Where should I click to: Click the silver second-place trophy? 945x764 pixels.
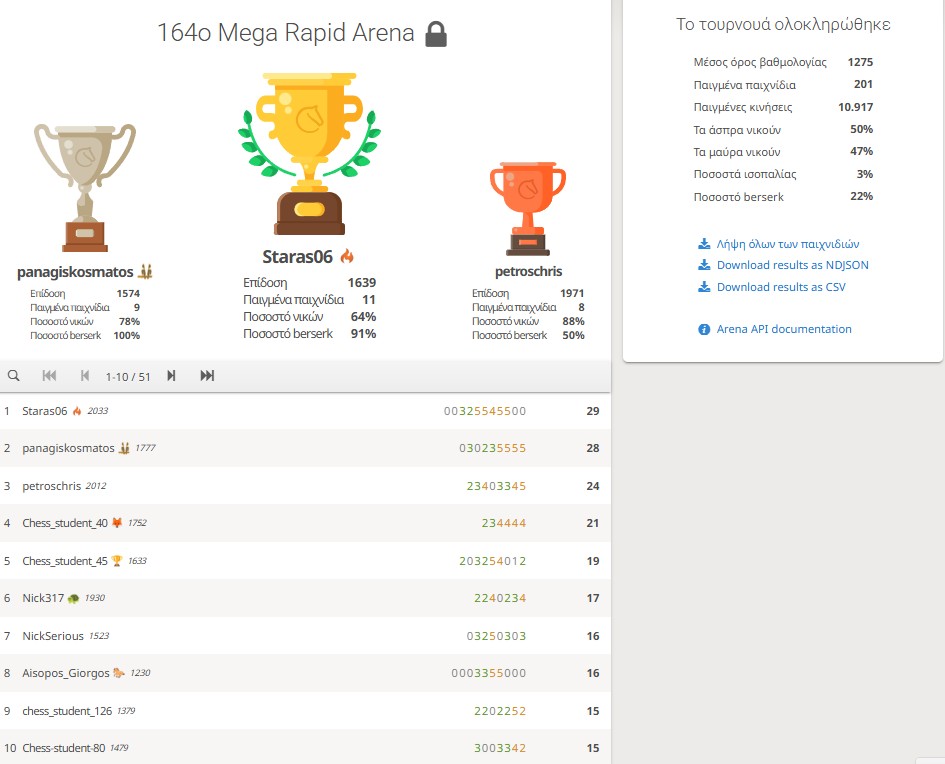85,187
